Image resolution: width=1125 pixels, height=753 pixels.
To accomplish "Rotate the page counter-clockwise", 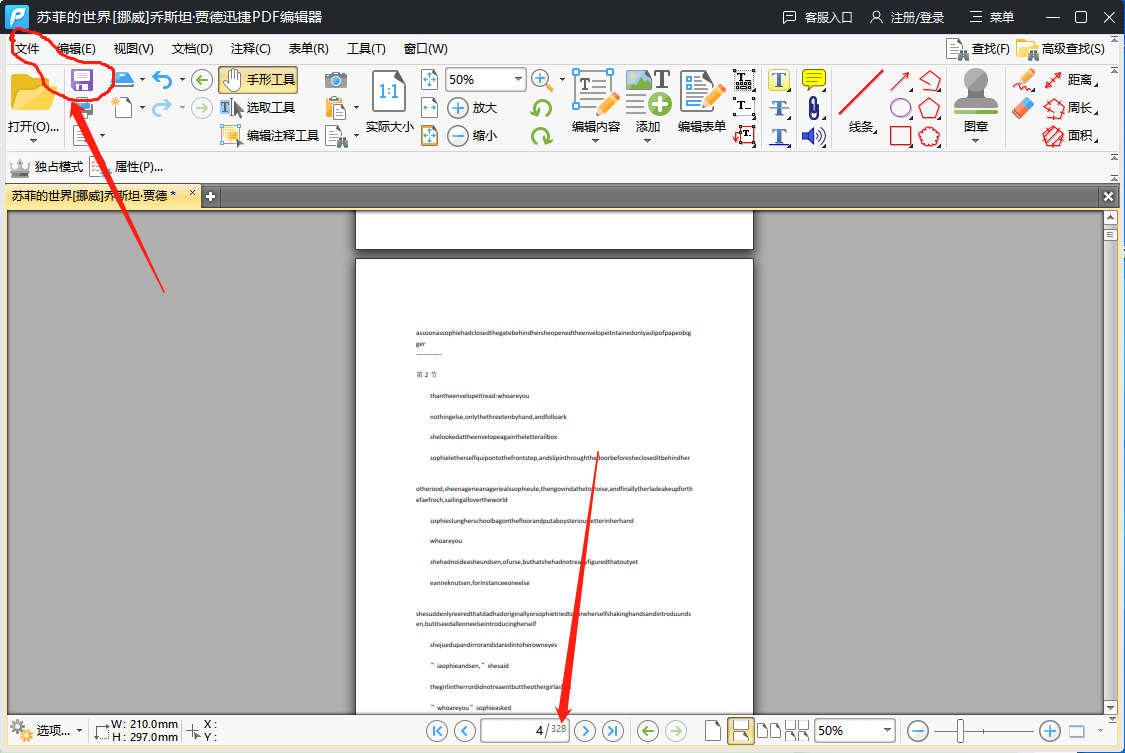I will coord(541,109).
